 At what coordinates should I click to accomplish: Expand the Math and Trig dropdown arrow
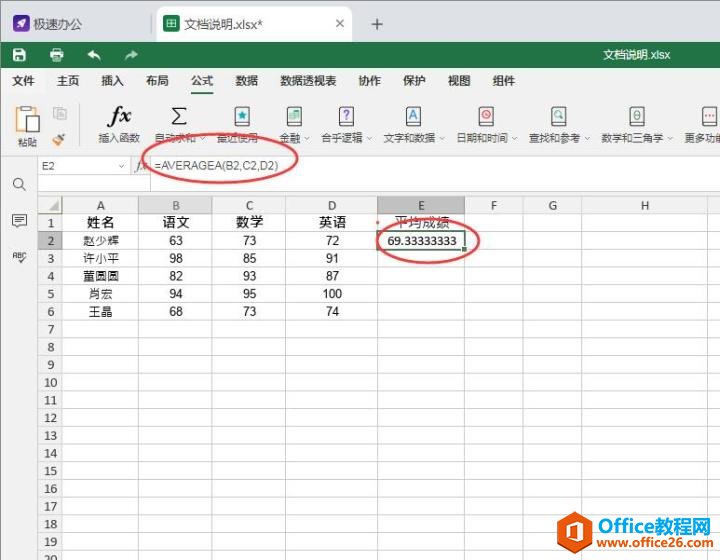point(670,138)
